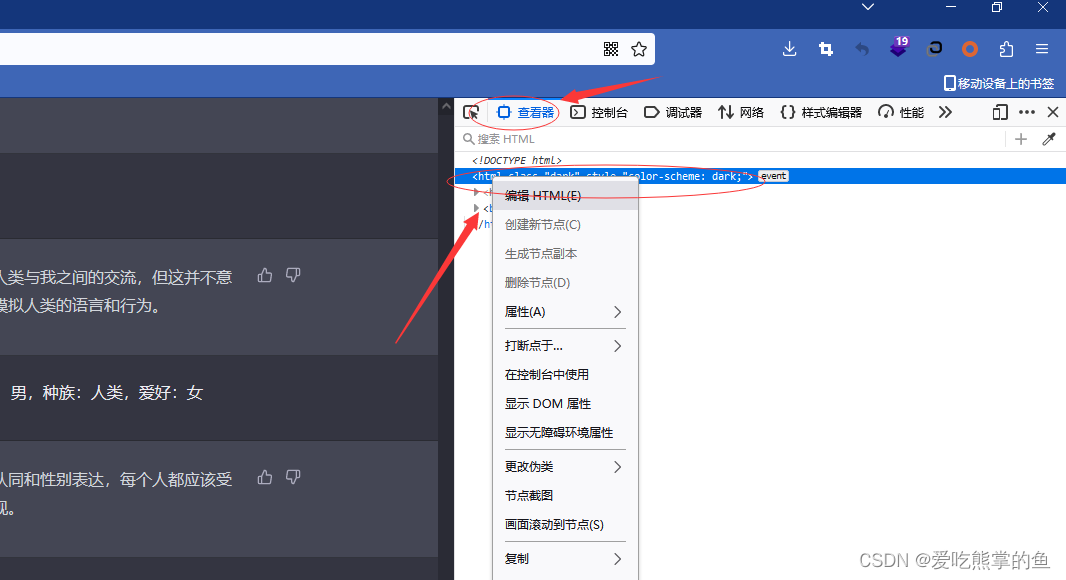Choose 在控制台中使用 menu entry
The image size is (1066, 580).
coord(565,375)
